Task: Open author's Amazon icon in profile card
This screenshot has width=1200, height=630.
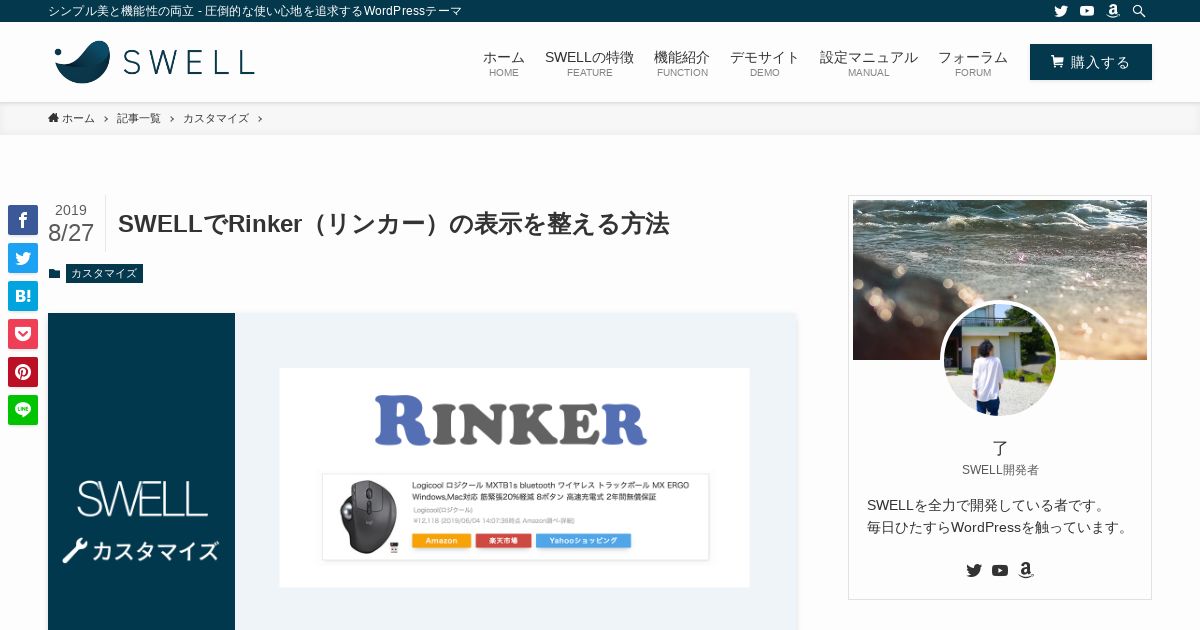Action: [x=1026, y=570]
